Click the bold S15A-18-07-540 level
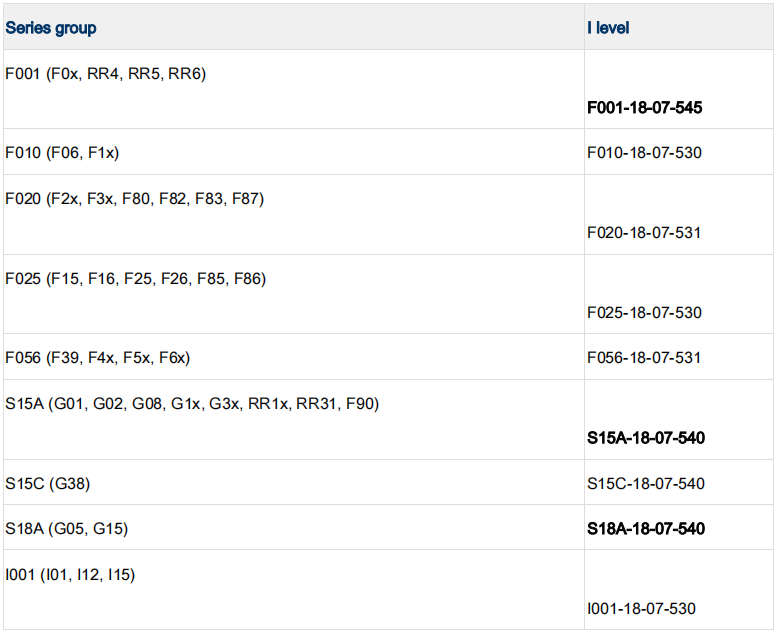The image size is (777, 633). point(646,438)
